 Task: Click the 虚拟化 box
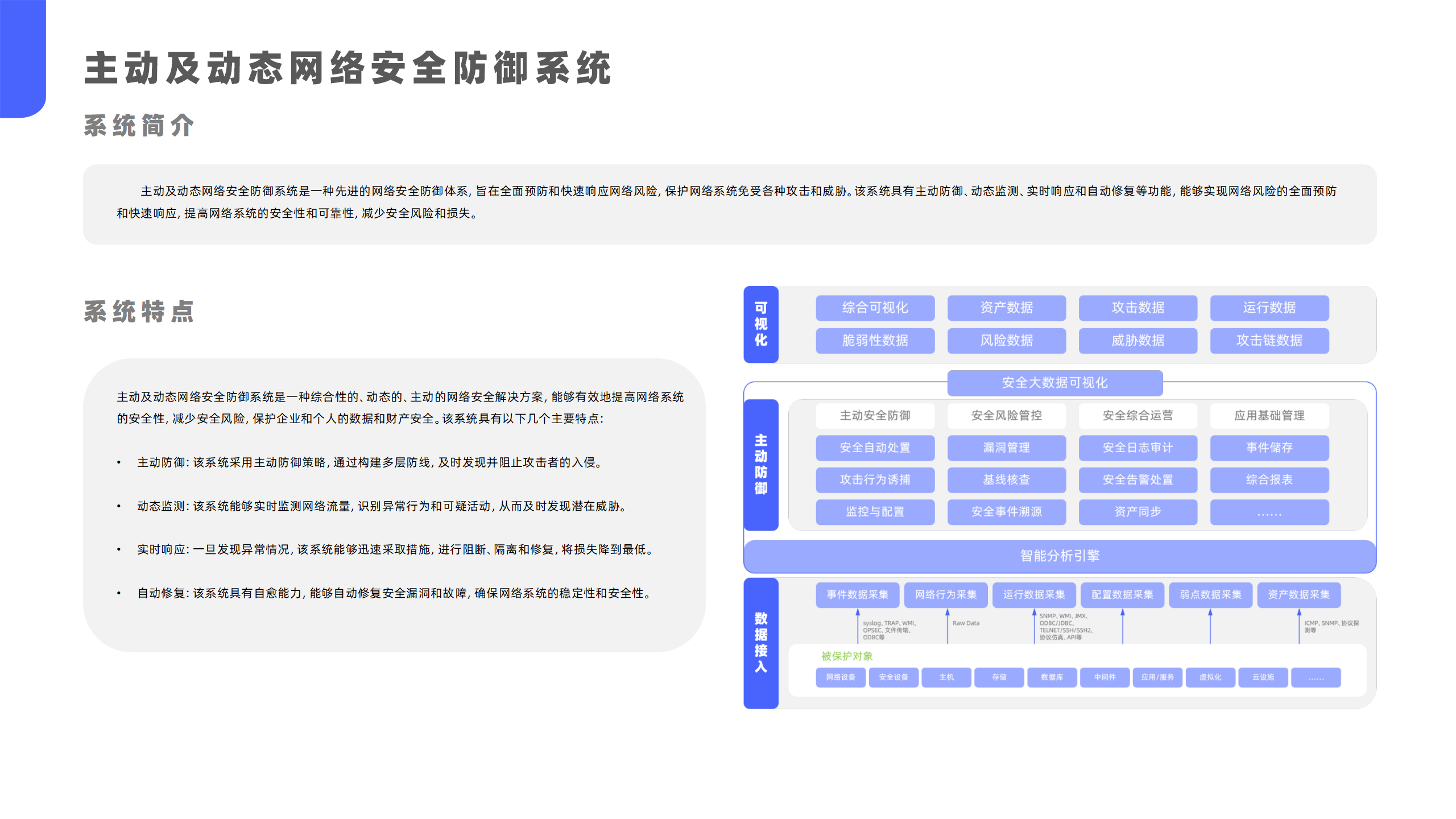[x=1210, y=677]
